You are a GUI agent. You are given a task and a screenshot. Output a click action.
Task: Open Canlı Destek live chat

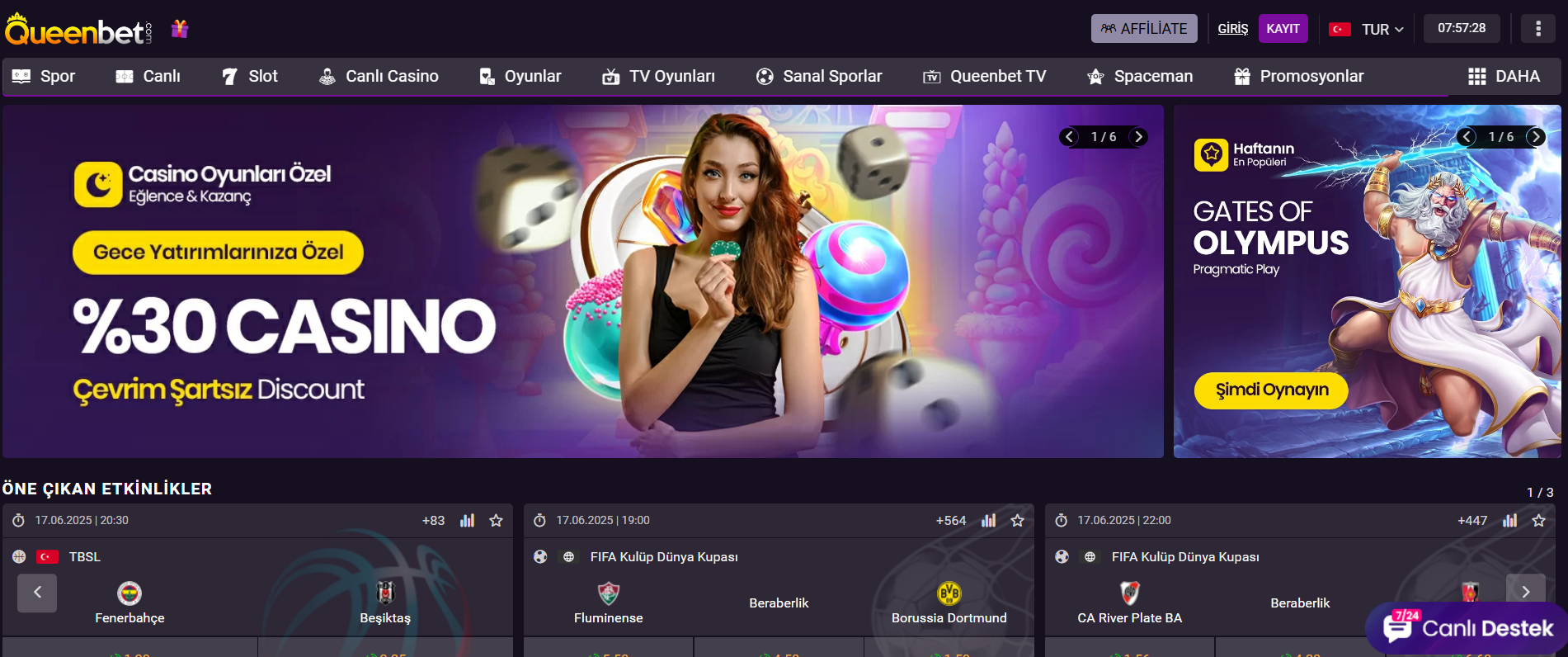coord(1468,628)
